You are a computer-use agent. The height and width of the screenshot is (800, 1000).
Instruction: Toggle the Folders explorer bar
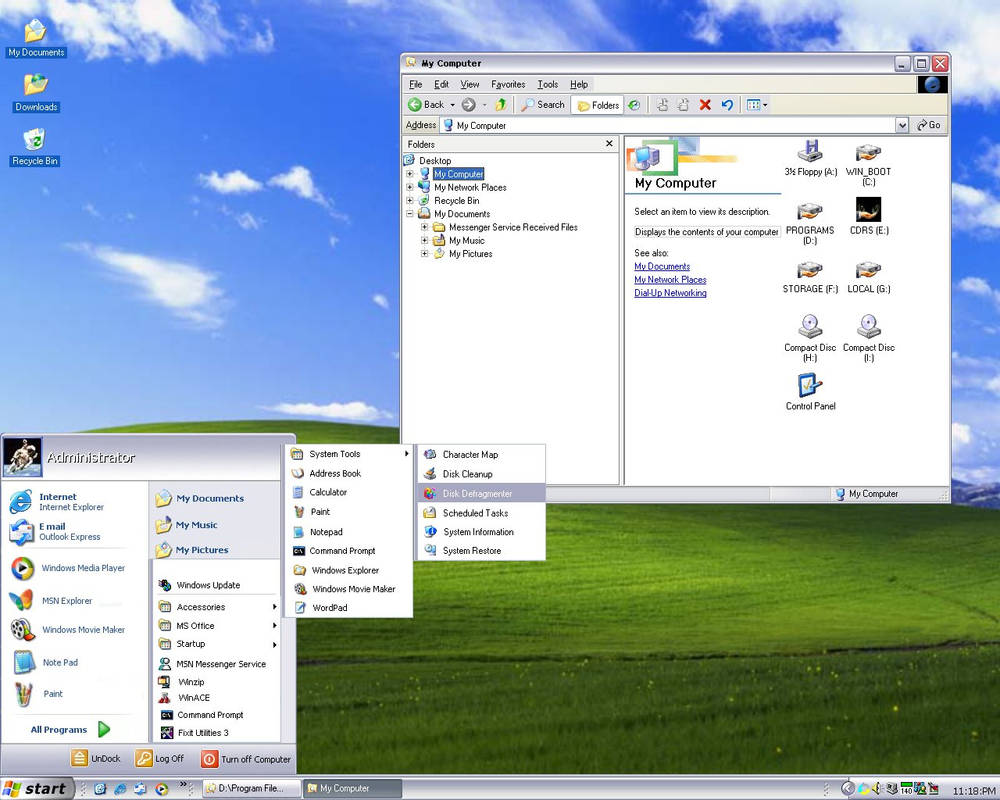(x=597, y=104)
